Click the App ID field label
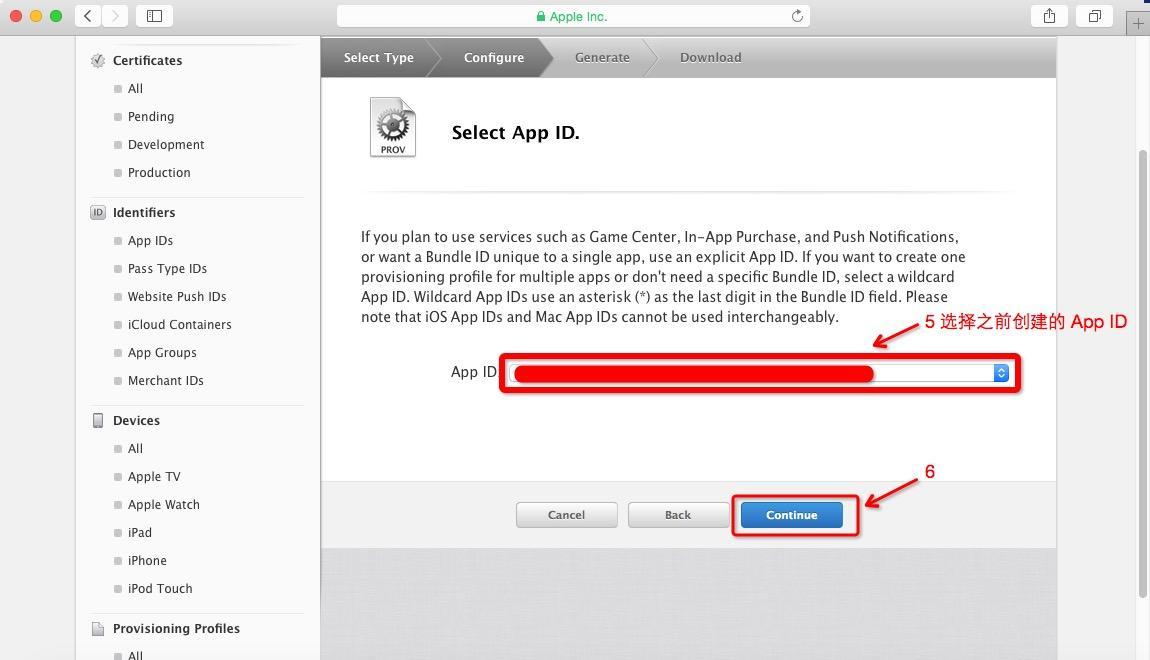Image resolution: width=1150 pixels, height=660 pixels. [x=474, y=372]
